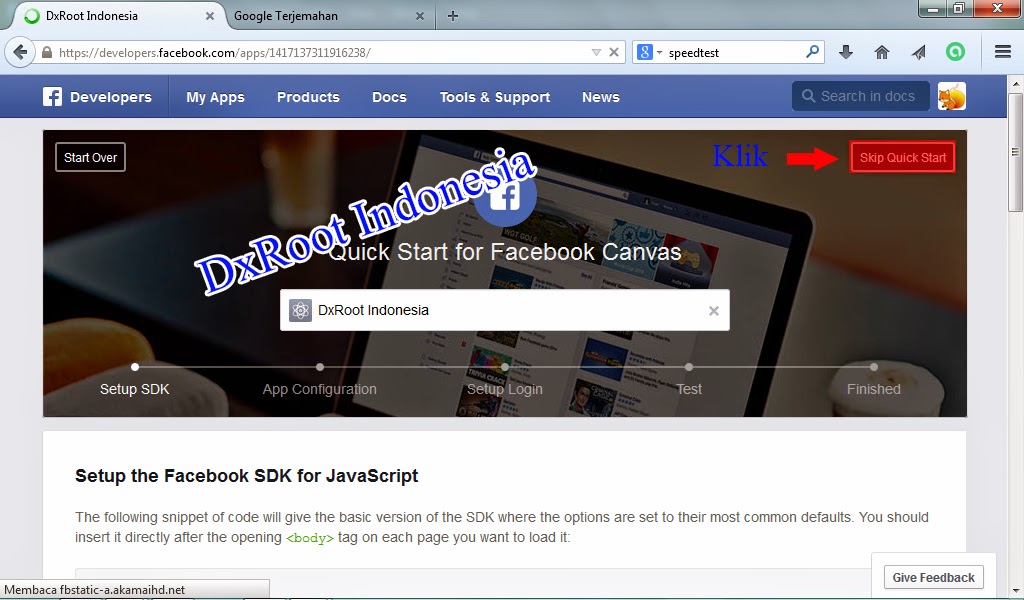Close the Google Terjemahan tab
Screen dimensions: 1024x600
pyautogui.click(x=420, y=16)
